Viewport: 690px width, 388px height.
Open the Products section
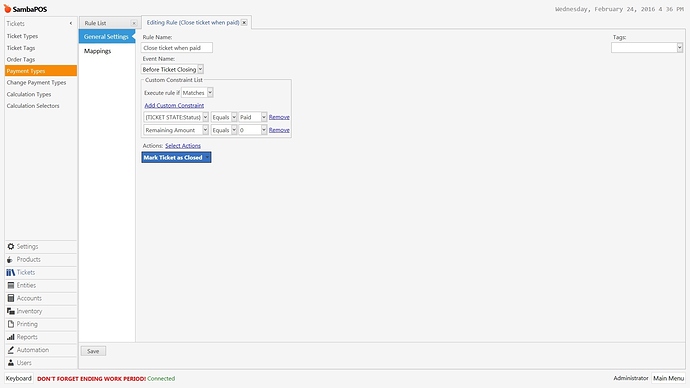tap(40, 260)
